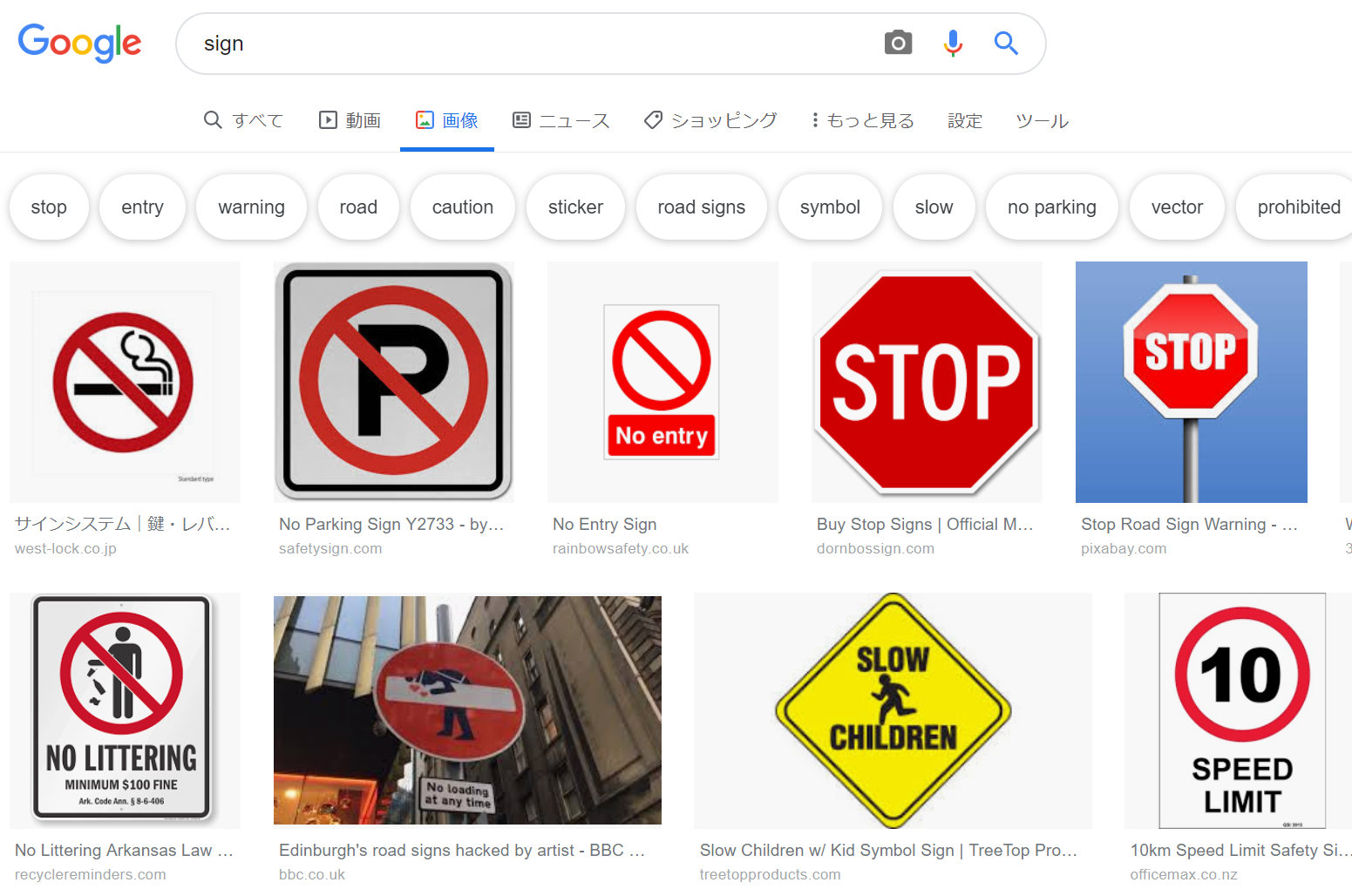This screenshot has height=896, width=1352.
Task: Expand the もっと見る (More) menu
Action: (862, 120)
